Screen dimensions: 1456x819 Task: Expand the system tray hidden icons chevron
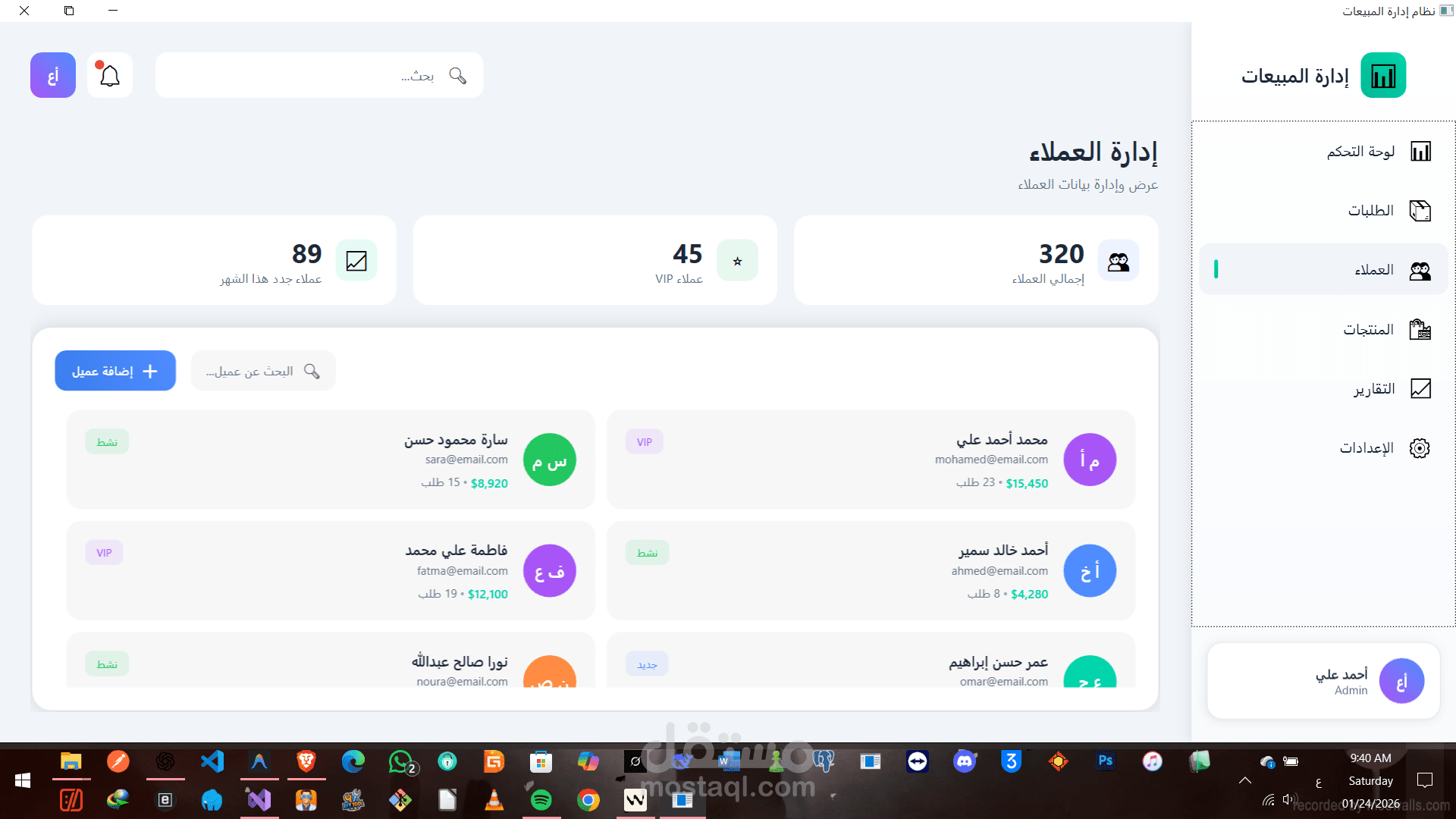click(x=1244, y=780)
